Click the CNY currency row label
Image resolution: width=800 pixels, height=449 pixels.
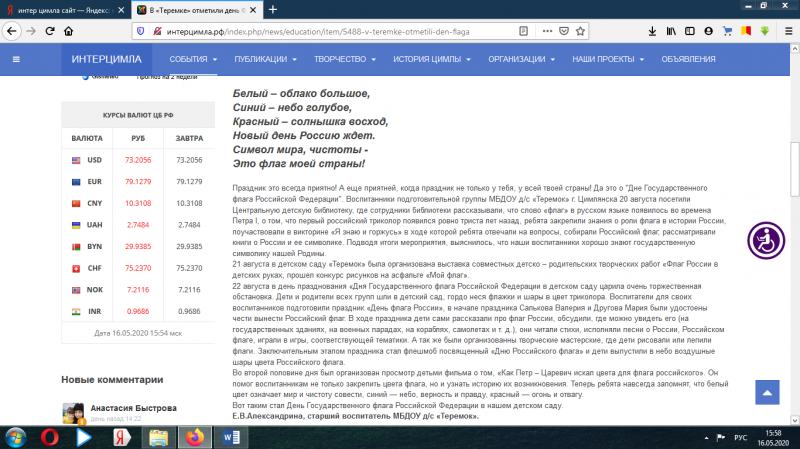pos(94,203)
